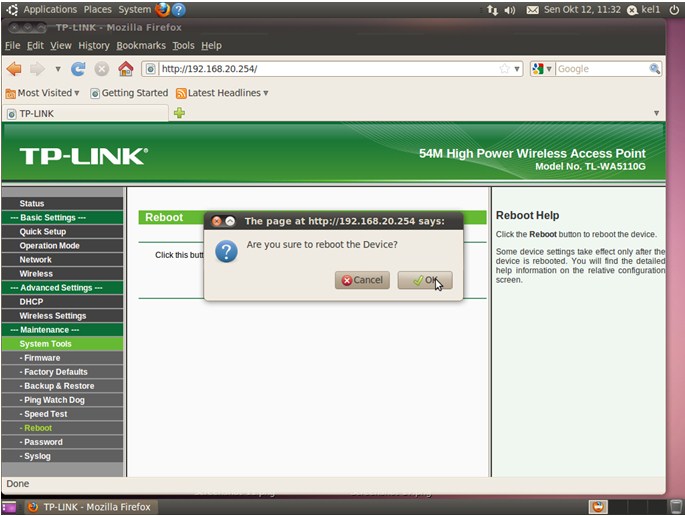The image size is (685, 516).
Task: Click the power shutdown icon
Action: pos(674,10)
